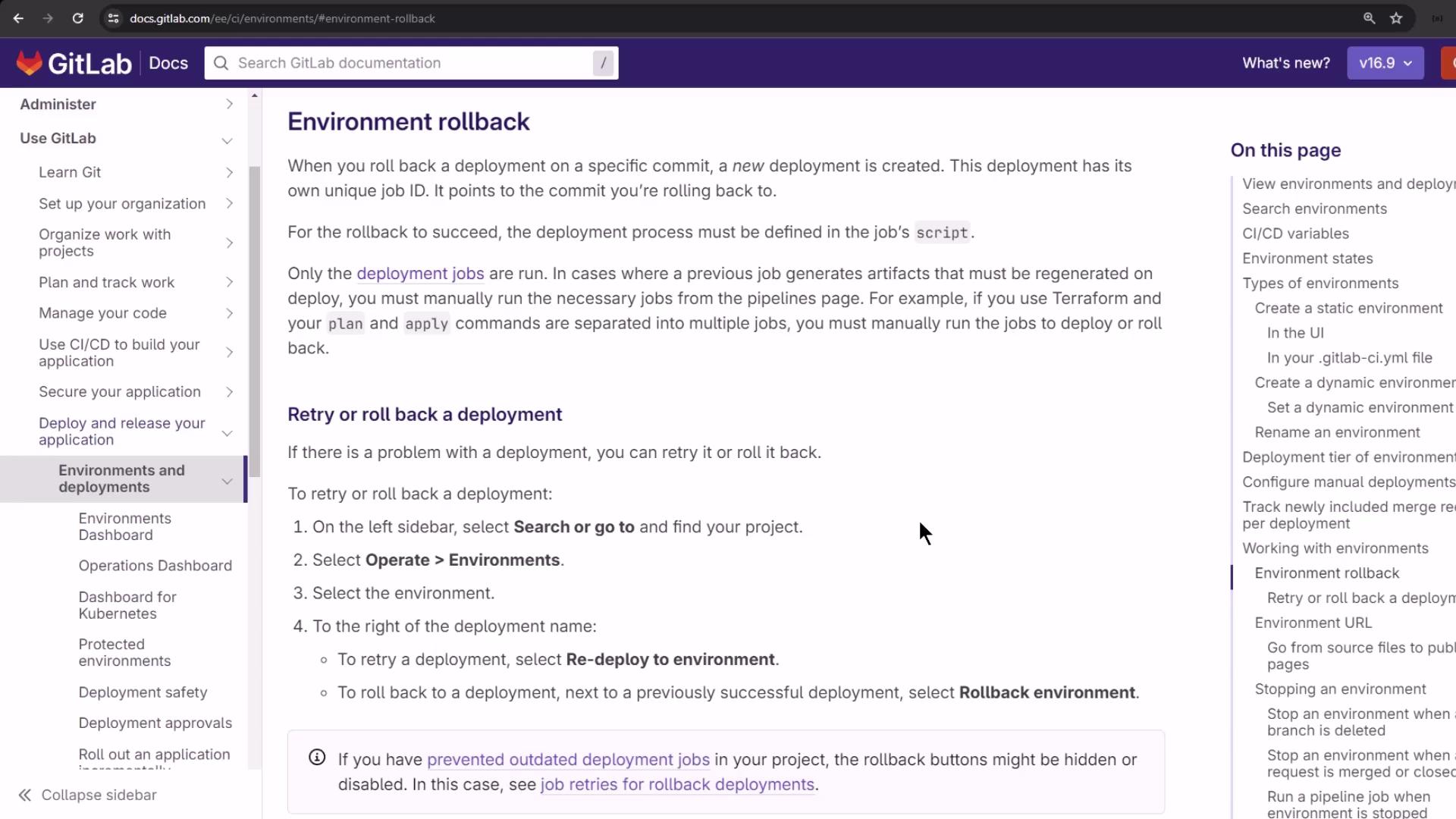Reload the page with refresh icon
The image size is (1456, 819).
pos(77,18)
